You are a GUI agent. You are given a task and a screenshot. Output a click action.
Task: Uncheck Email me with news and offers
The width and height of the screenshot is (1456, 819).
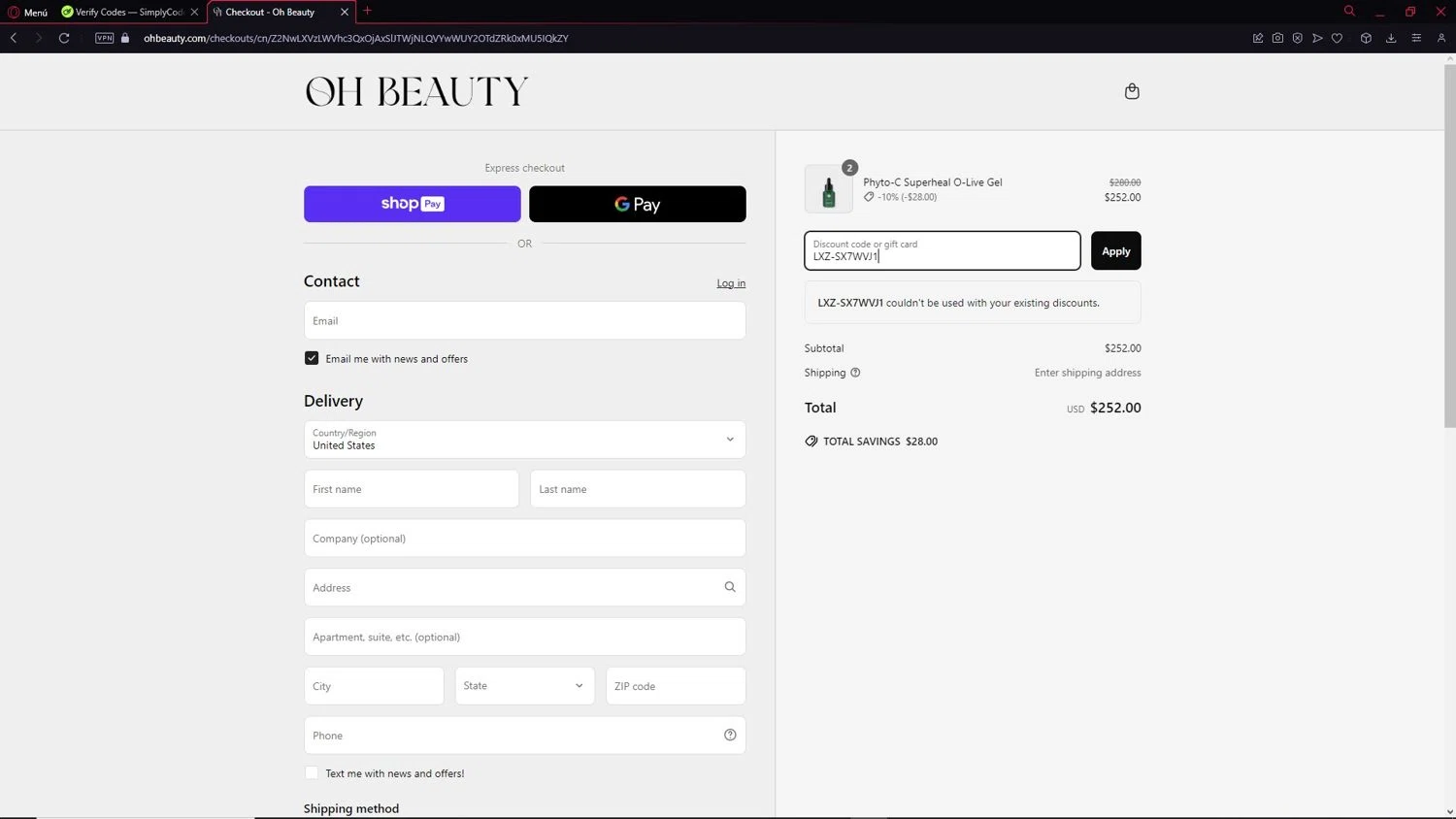coord(312,358)
